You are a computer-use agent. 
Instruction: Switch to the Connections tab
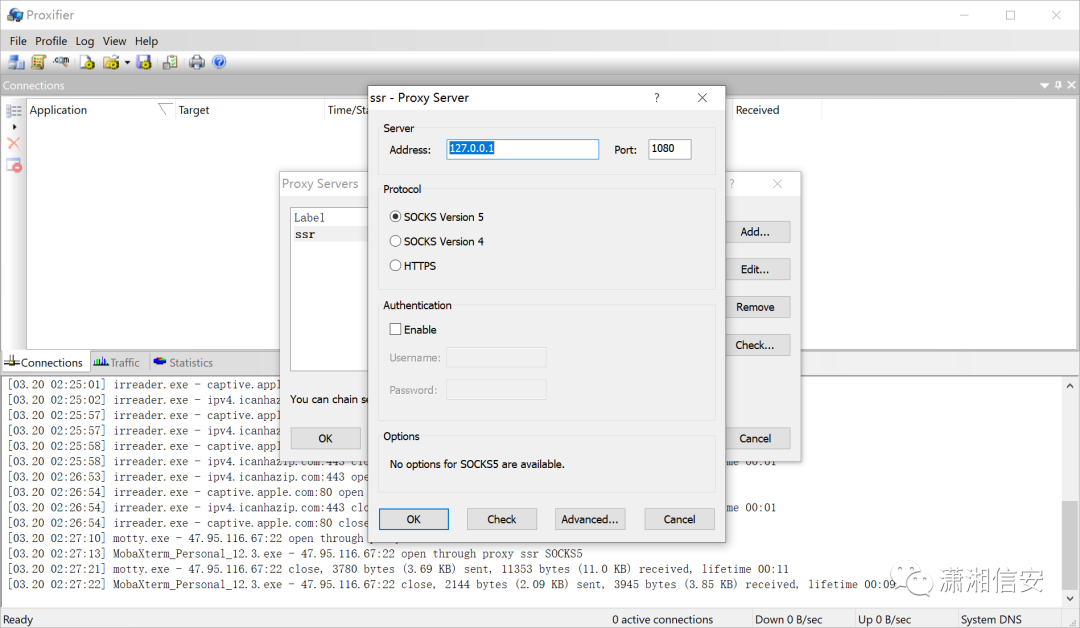click(x=44, y=362)
